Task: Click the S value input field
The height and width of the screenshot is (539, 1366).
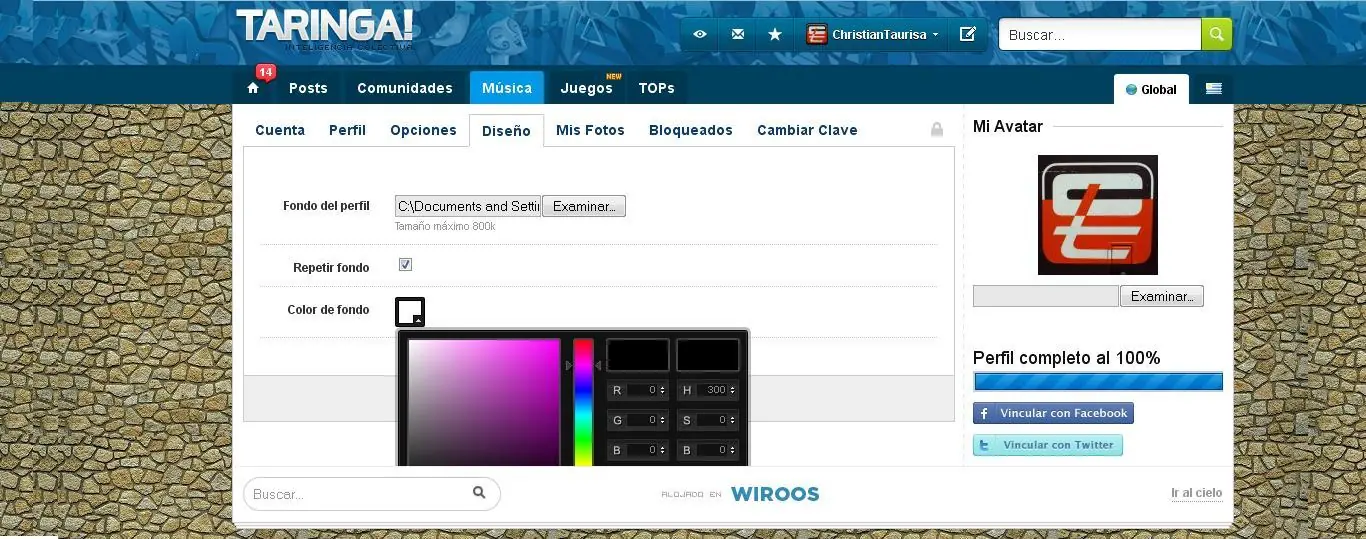Action: 712,420
